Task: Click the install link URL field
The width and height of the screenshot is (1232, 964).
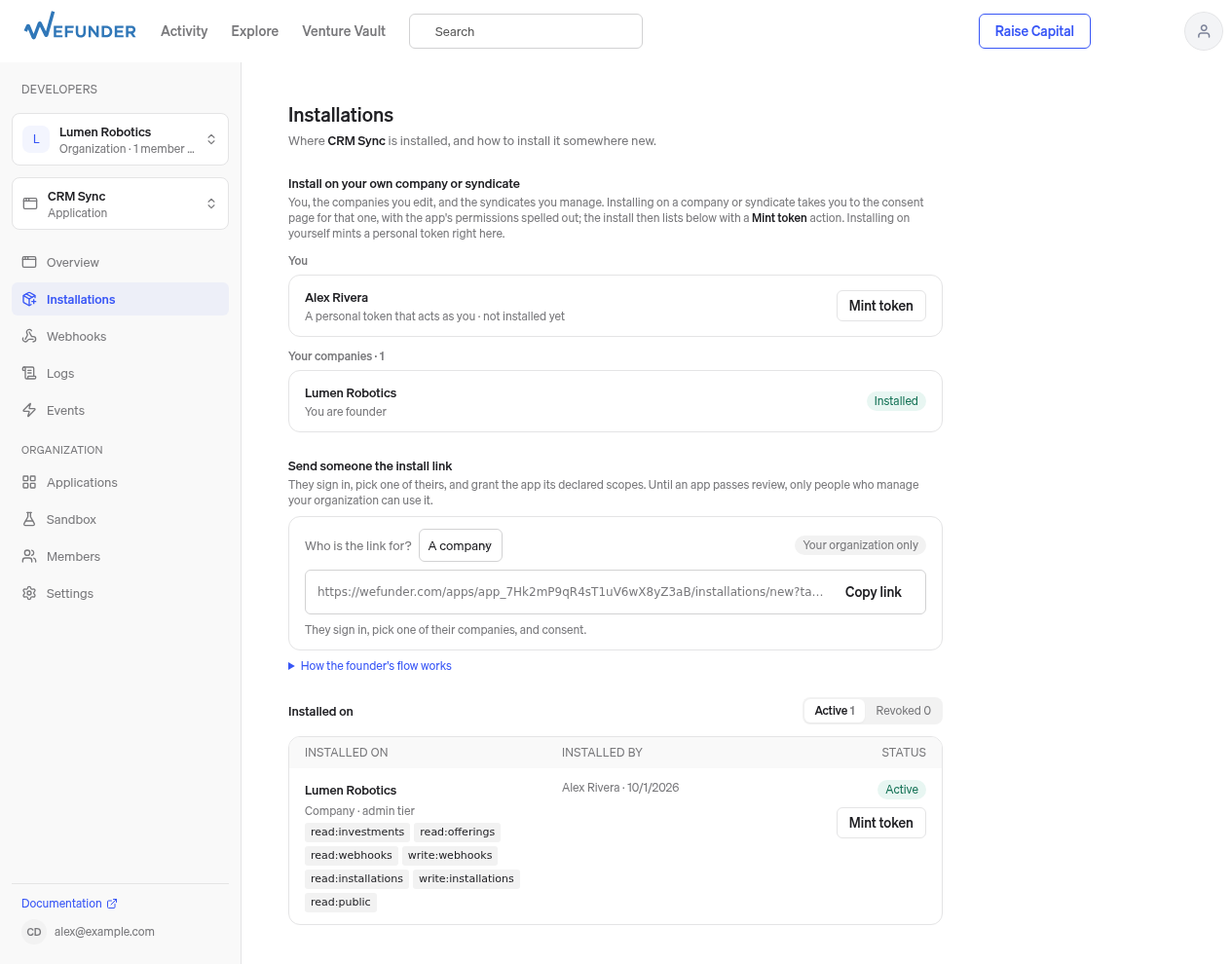Action: pyautogui.click(x=570, y=592)
